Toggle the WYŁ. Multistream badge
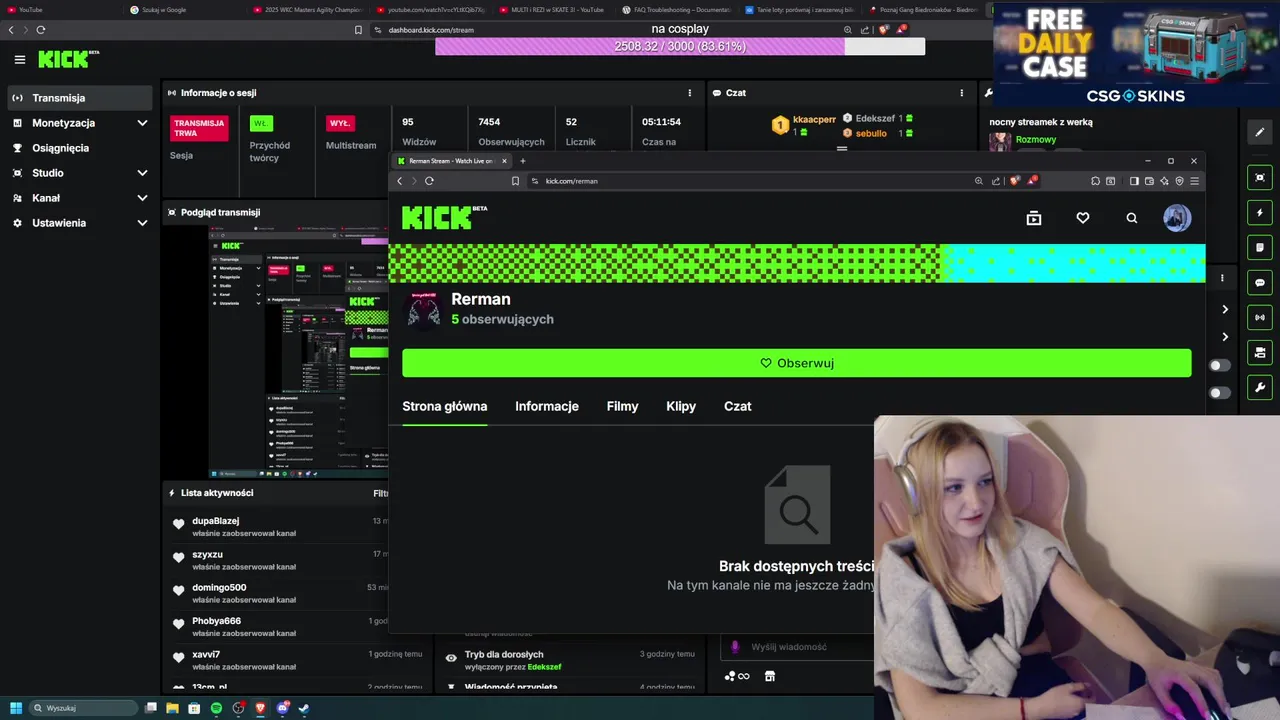The image size is (1280, 720). [x=340, y=124]
